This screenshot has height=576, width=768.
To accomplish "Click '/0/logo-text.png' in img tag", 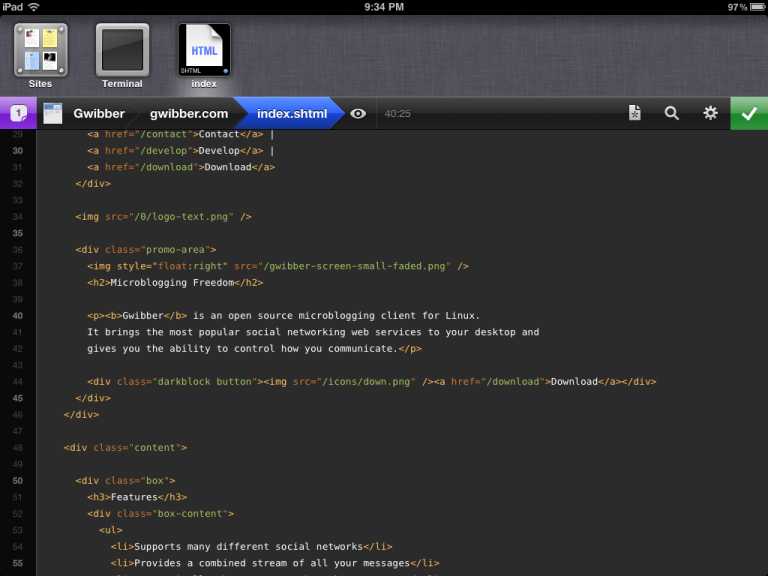I will tap(182, 216).
